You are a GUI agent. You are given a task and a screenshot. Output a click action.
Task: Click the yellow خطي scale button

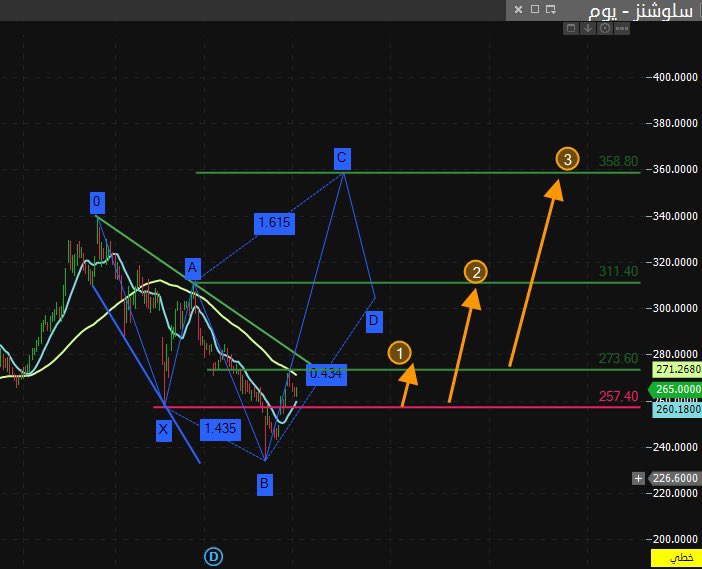pos(676,558)
